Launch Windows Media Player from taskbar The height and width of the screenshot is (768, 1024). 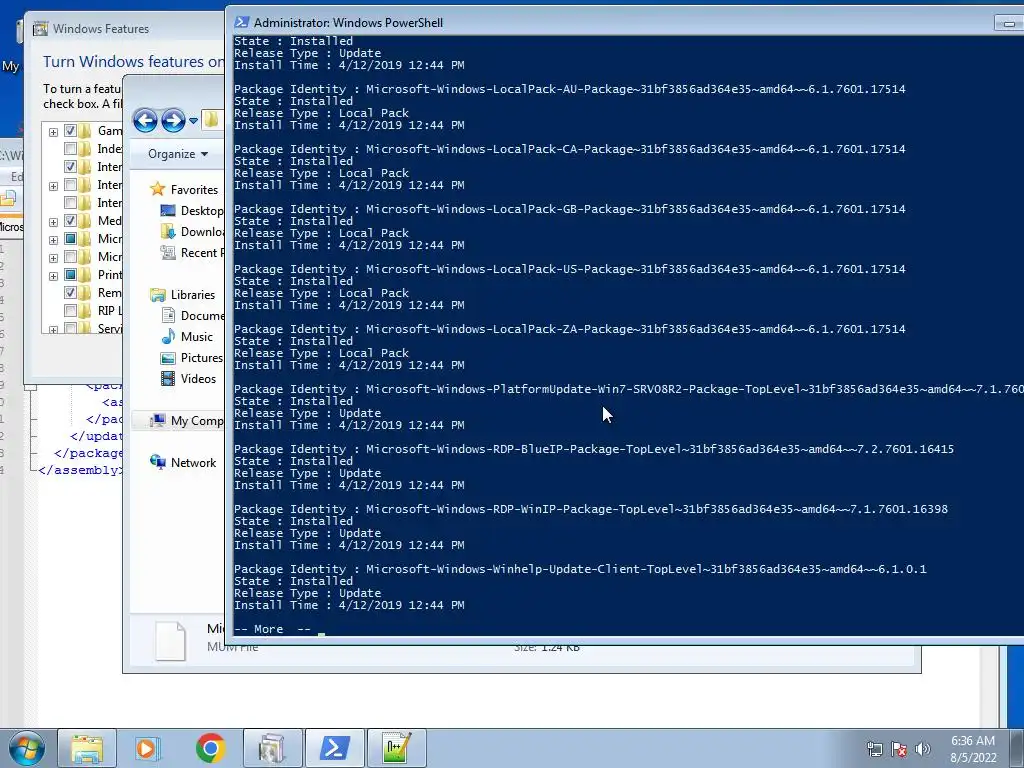pos(148,748)
